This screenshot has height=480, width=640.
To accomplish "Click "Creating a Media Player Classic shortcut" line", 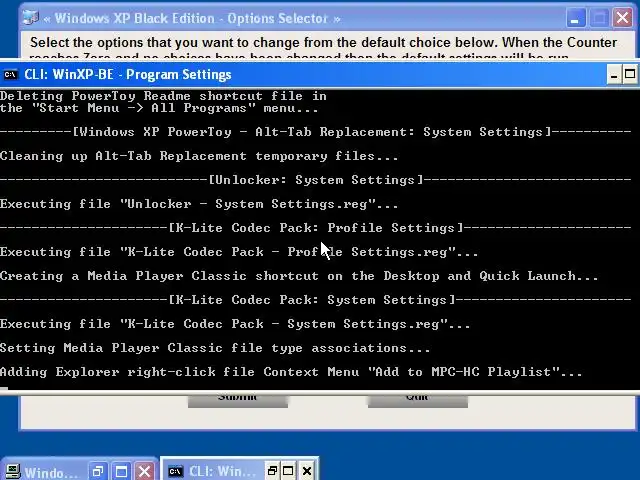I will [x=299, y=276].
